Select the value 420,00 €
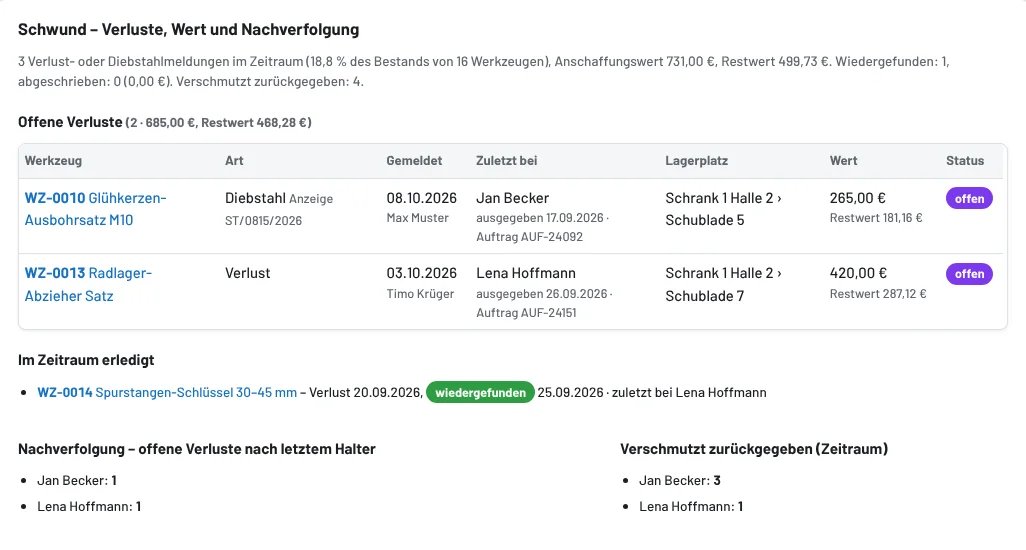The width and height of the screenshot is (1026, 550). coord(858,273)
